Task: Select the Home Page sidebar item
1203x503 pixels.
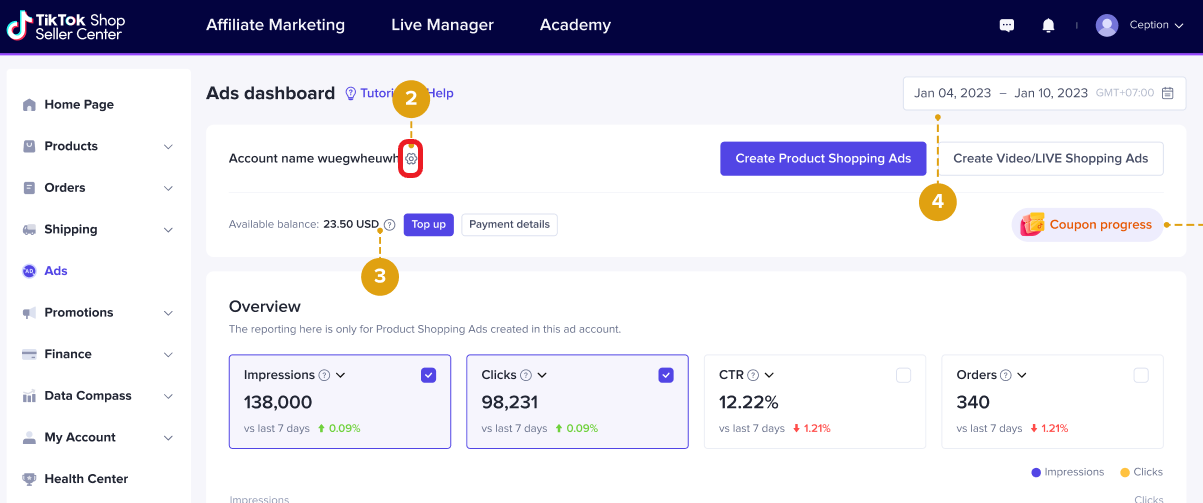Action: pos(79,104)
